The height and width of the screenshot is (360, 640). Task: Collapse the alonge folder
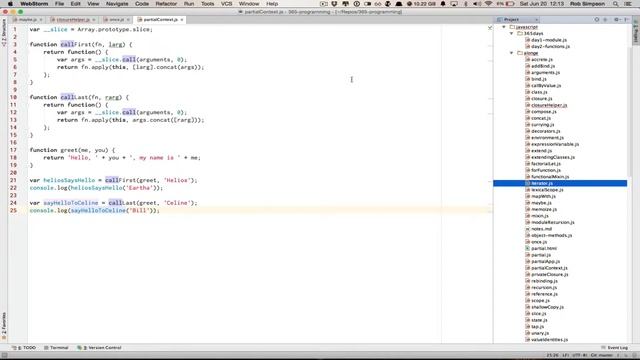tap(511, 53)
